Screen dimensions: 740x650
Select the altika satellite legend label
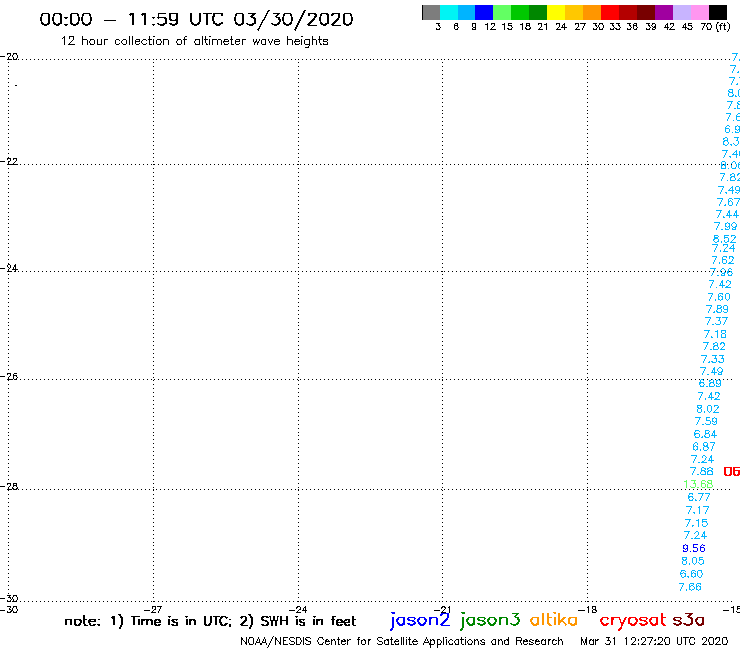tap(554, 620)
